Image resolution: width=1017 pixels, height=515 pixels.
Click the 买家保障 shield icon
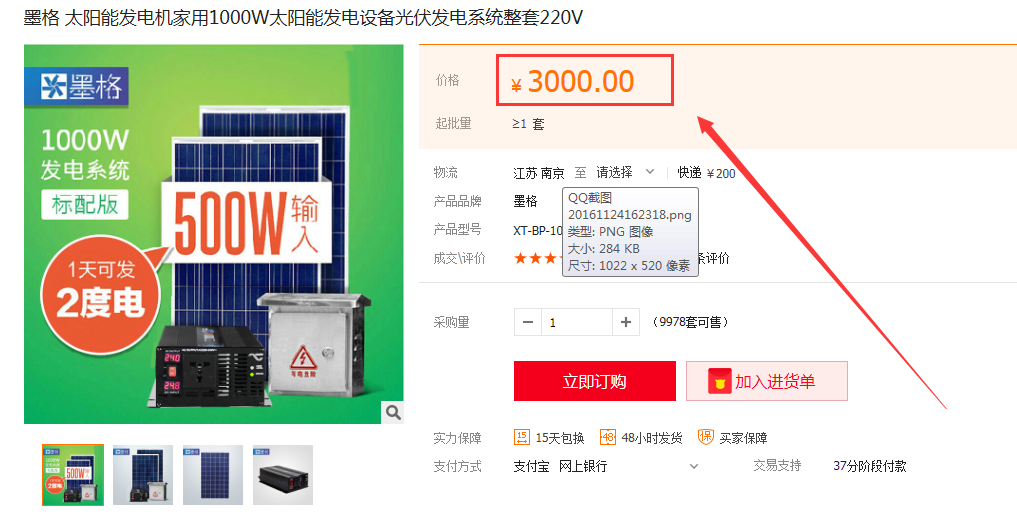pos(706,437)
